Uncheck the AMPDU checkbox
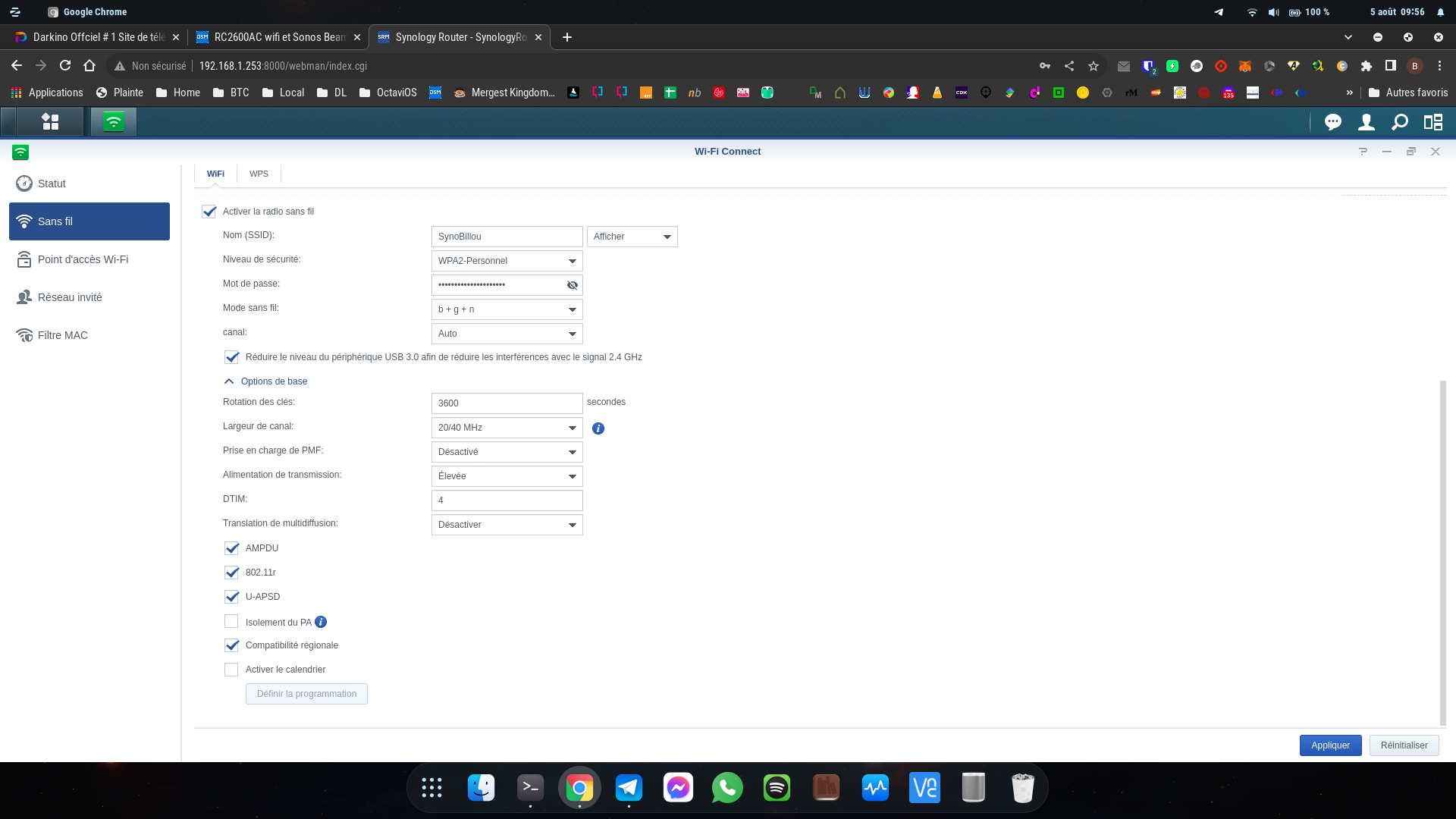1456x819 pixels. click(x=231, y=548)
